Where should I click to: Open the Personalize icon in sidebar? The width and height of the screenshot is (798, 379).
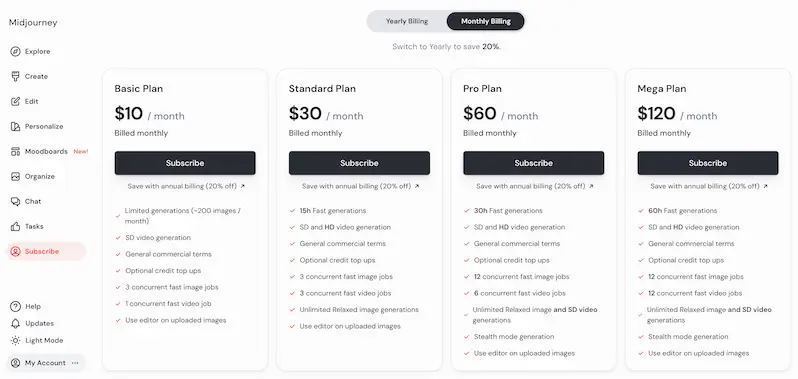(15, 126)
